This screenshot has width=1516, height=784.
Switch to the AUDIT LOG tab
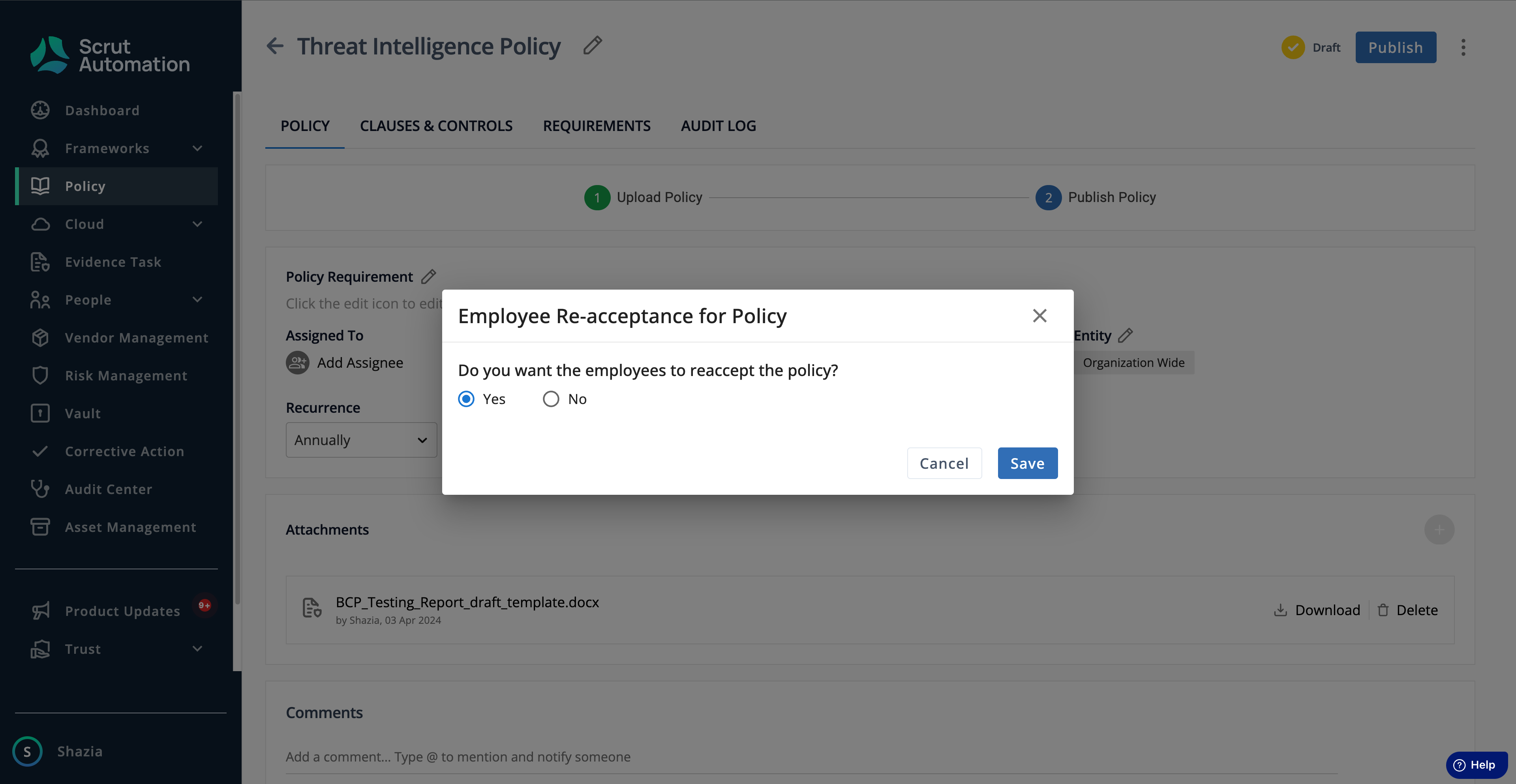(x=719, y=126)
